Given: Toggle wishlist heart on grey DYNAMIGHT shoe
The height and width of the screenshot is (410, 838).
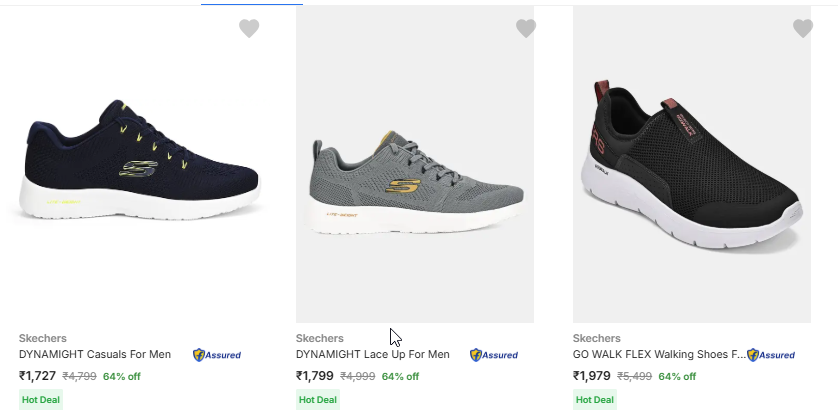Looking at the screenshot, I should click(526, 29).
